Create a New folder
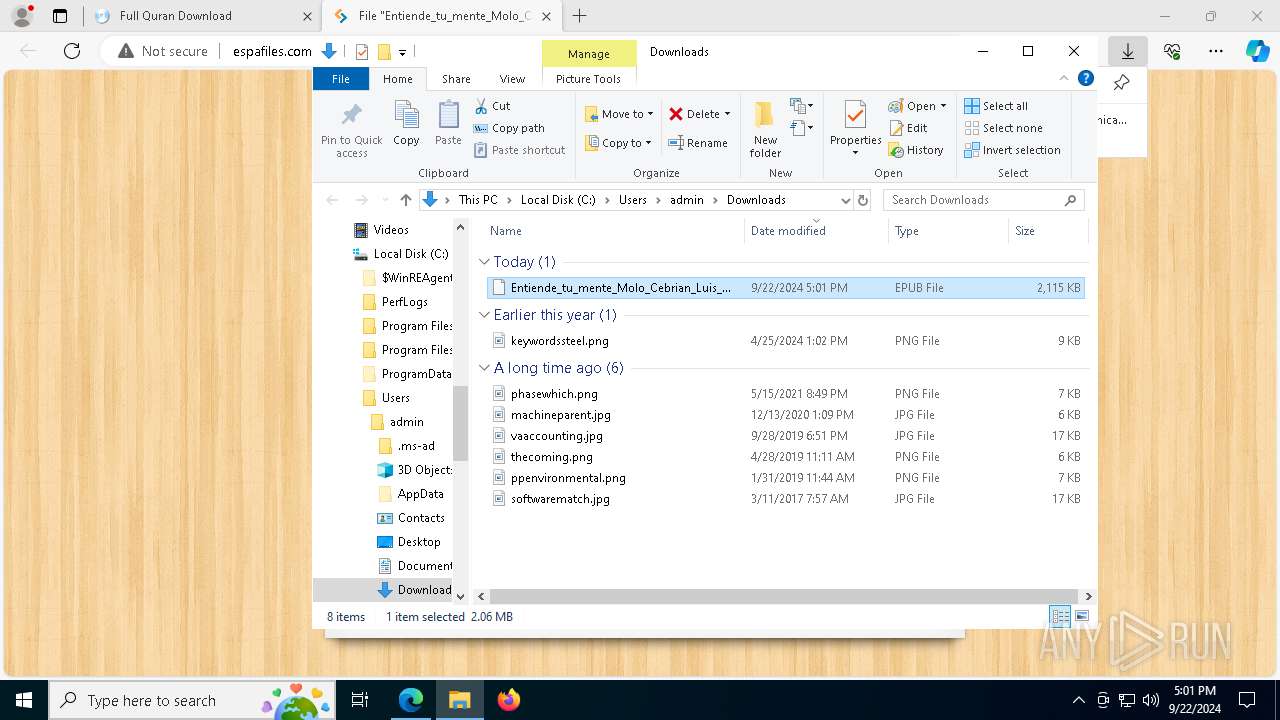Image resolution: width=1280 pixels, height=720 pixels. (x=765, y=129)
